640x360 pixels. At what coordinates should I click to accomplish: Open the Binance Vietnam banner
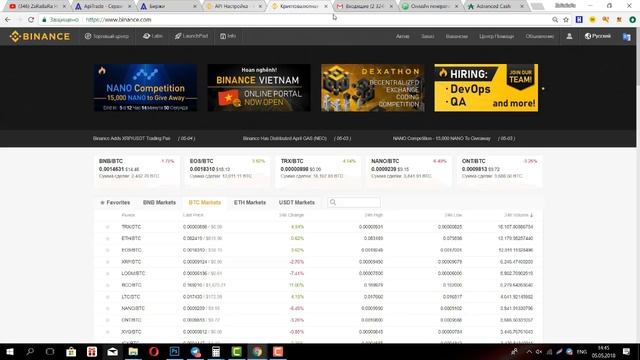[x=259, y=88]
